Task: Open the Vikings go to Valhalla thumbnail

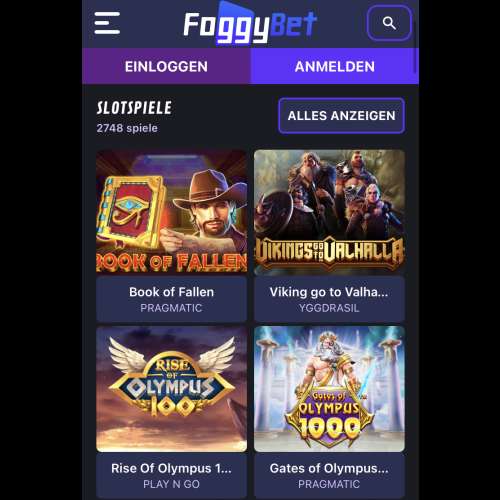Action: tap(329, 212)
